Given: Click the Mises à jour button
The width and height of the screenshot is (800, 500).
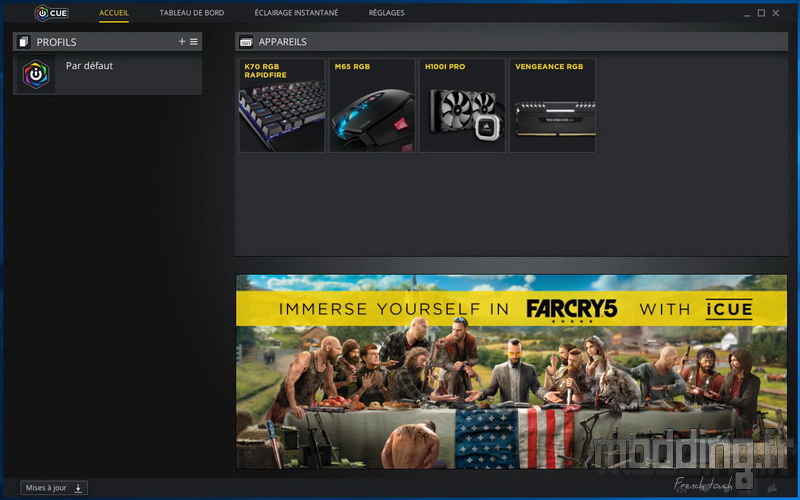Looking at the screenshot, I should pyautogui.click(x=54, y=488).
